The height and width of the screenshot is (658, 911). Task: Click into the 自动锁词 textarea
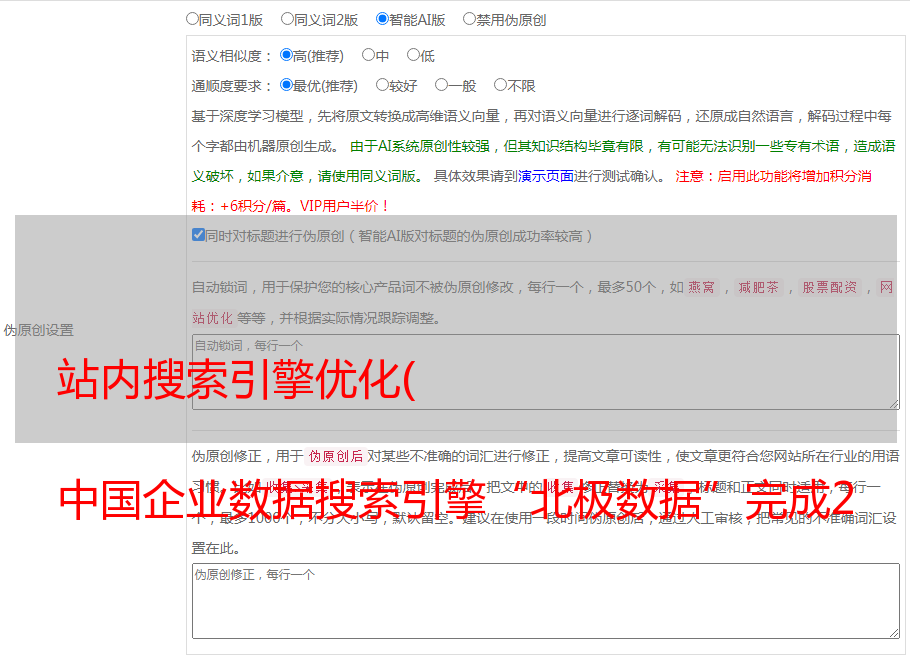point(546,372)
